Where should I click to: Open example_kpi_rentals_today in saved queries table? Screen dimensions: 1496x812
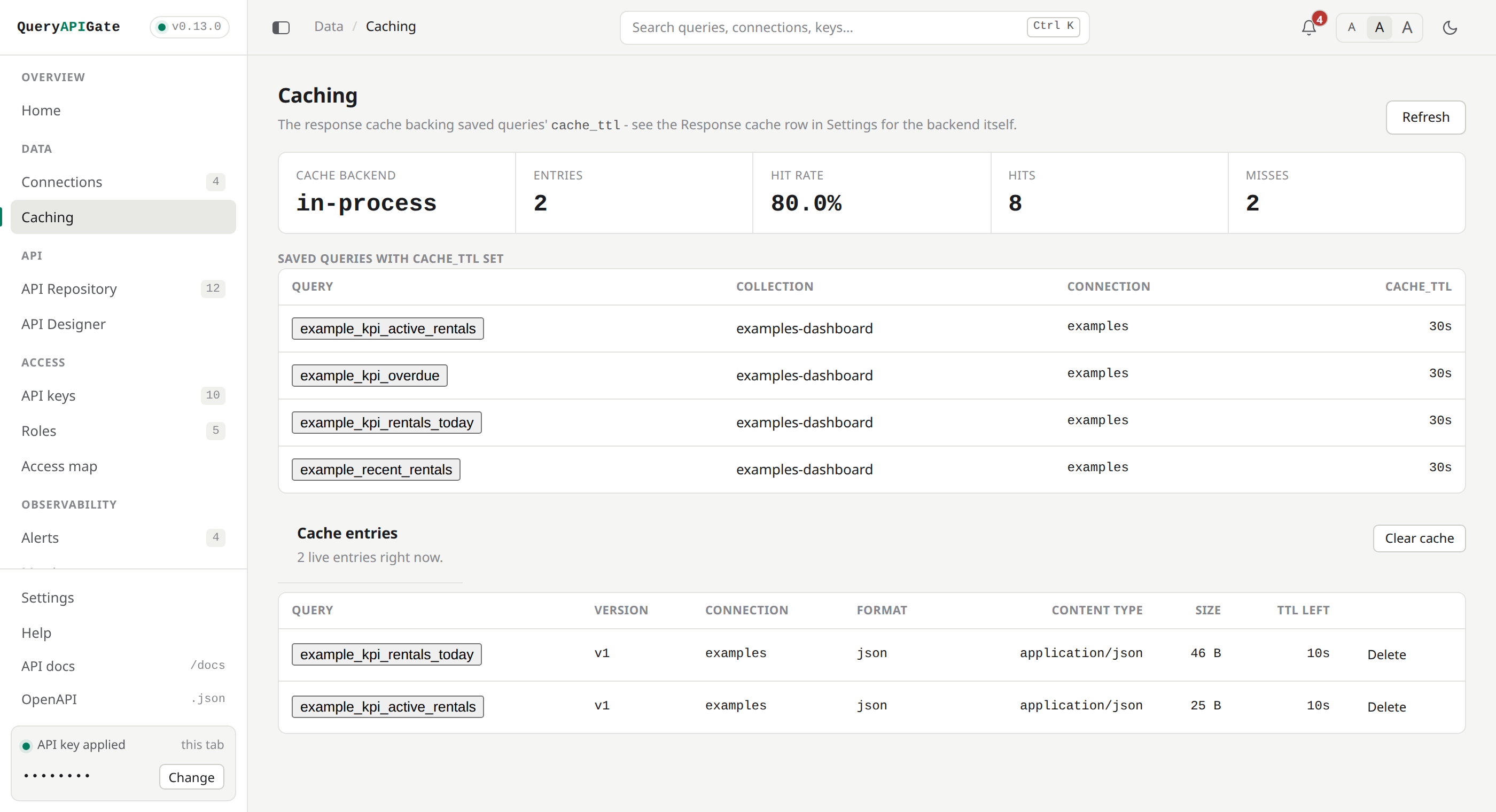point(386,423)
